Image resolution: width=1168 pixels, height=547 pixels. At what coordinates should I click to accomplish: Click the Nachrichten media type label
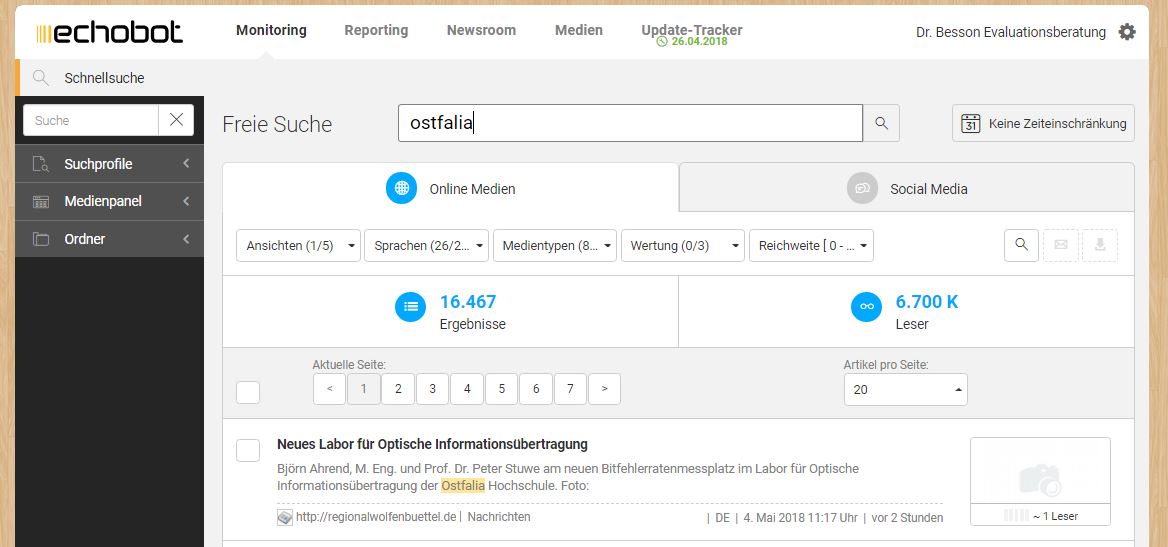(499, 516)
